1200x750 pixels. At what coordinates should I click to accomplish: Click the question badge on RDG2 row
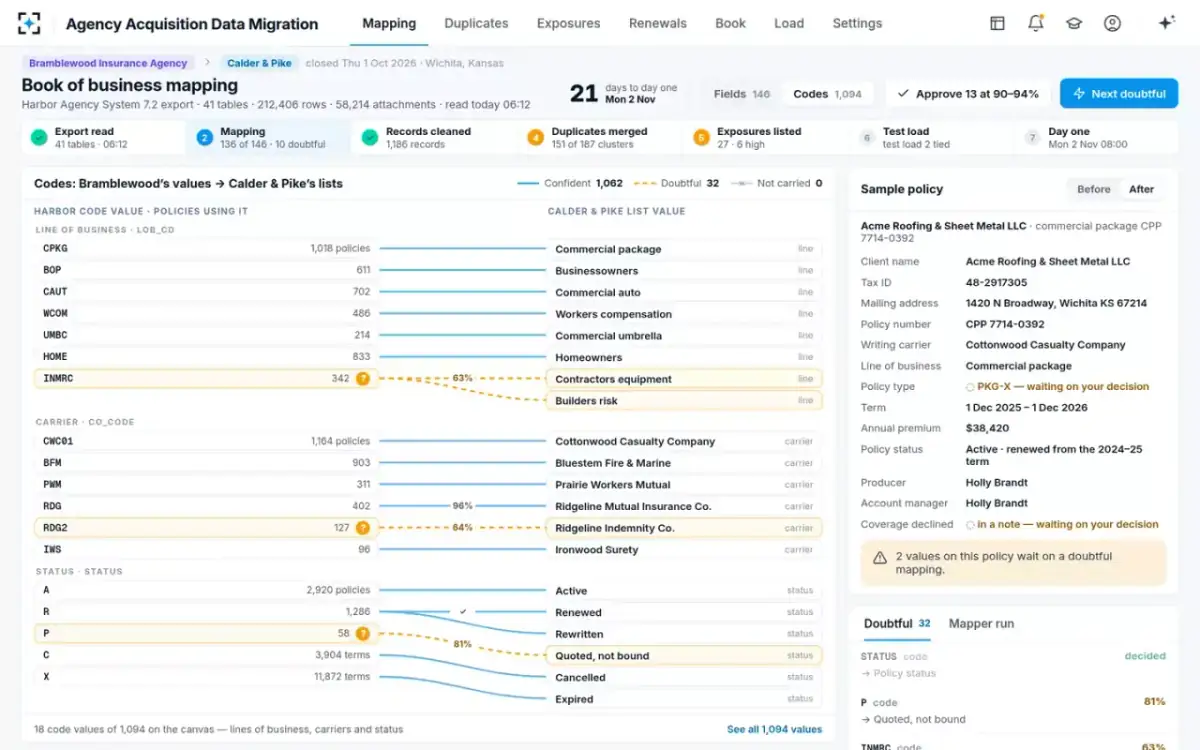point(363,528)
